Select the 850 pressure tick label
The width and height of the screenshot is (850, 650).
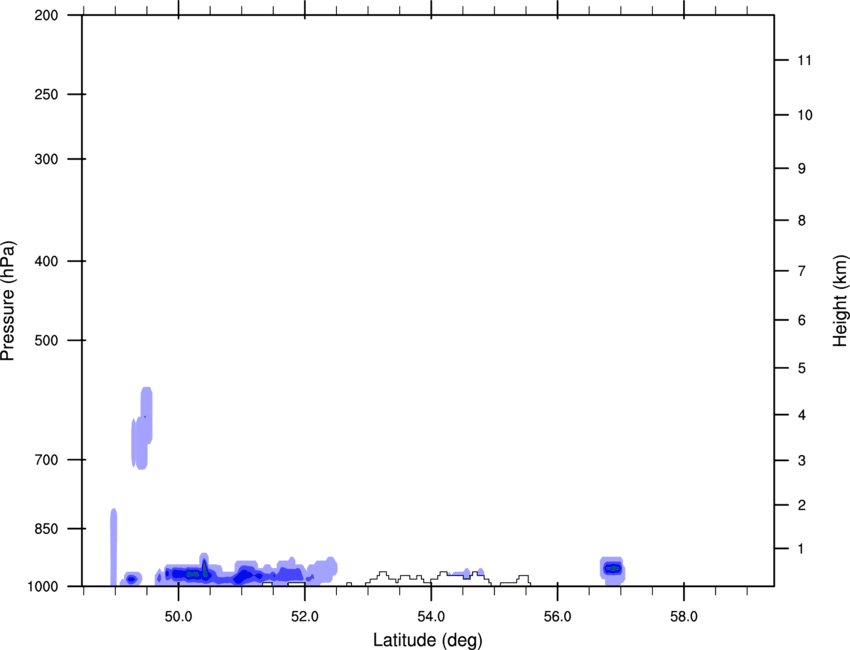47,529
